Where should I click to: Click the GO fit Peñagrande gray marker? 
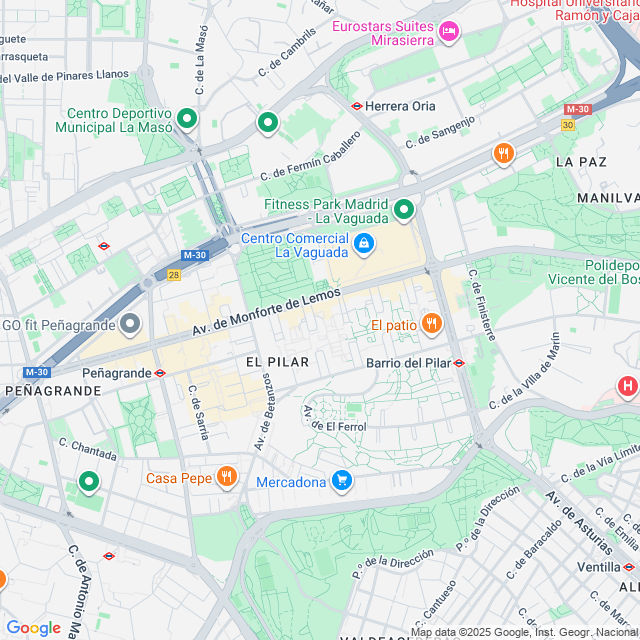tap(130, 324)
